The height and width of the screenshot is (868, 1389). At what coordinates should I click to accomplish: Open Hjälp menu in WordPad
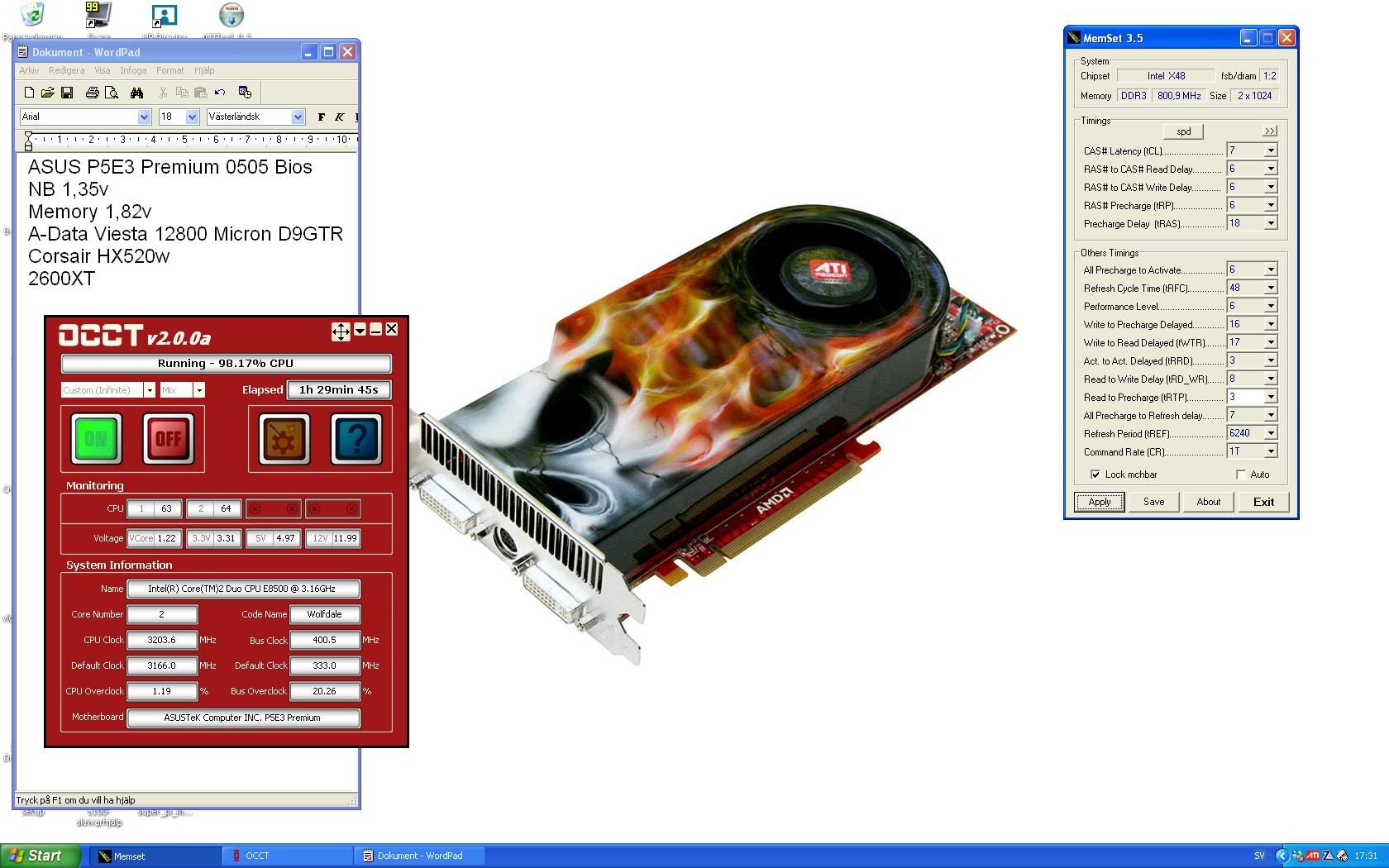coord(204,70)
